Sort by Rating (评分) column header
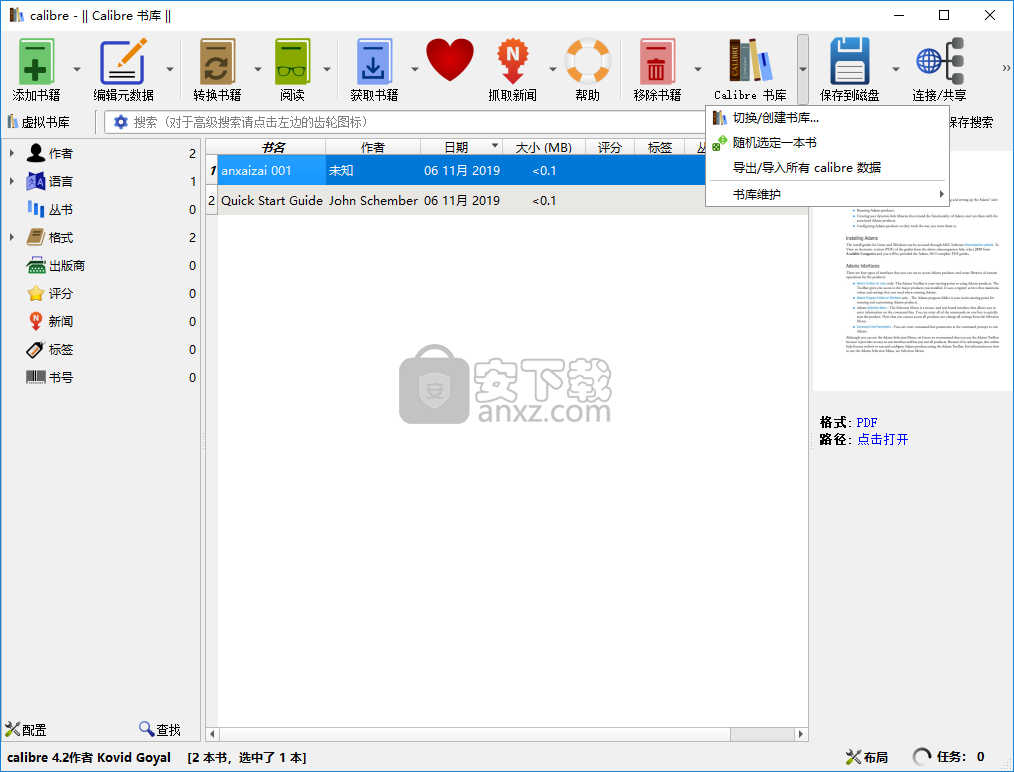 609,147
